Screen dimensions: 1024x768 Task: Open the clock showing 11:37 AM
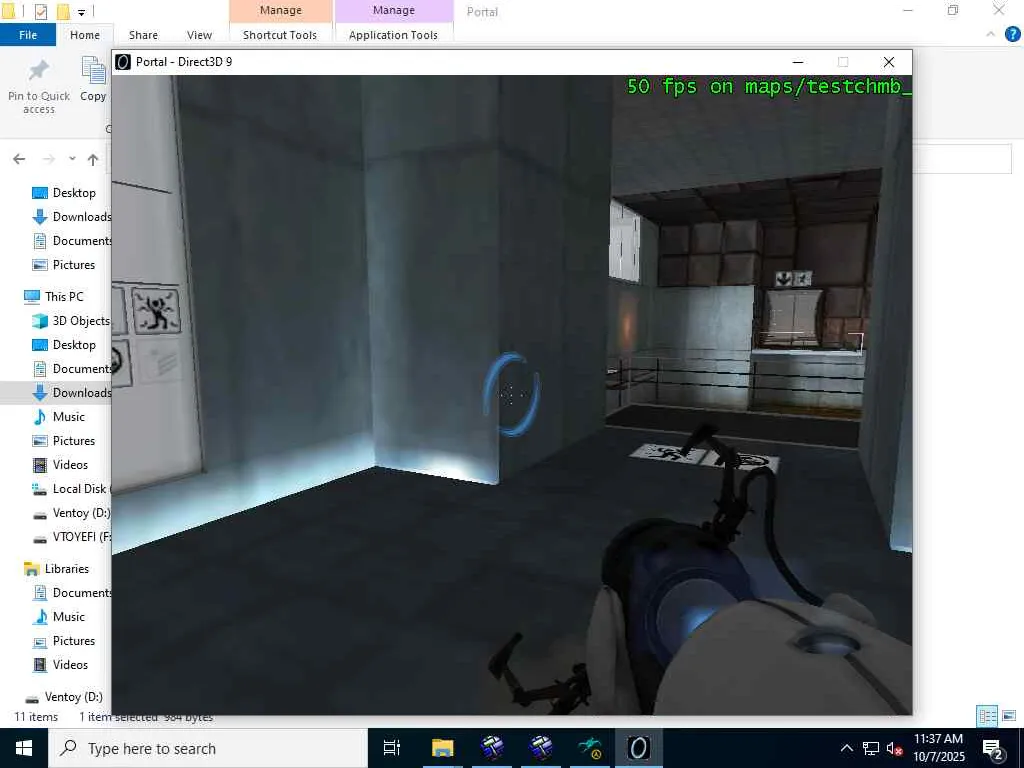[938, 748]
